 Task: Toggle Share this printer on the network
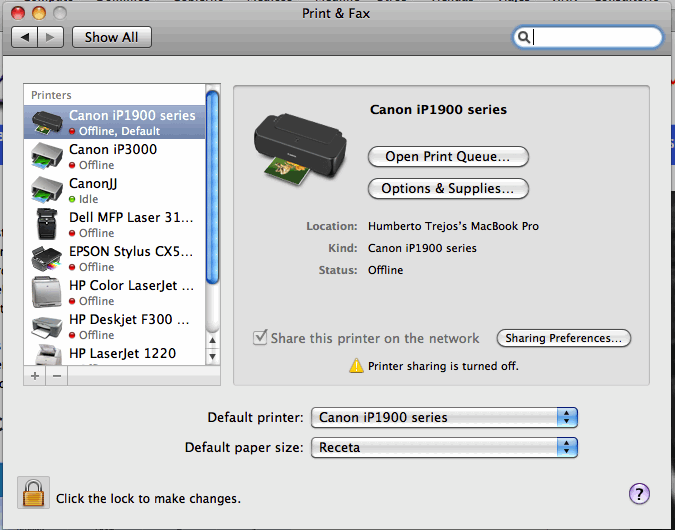point(260,338)
